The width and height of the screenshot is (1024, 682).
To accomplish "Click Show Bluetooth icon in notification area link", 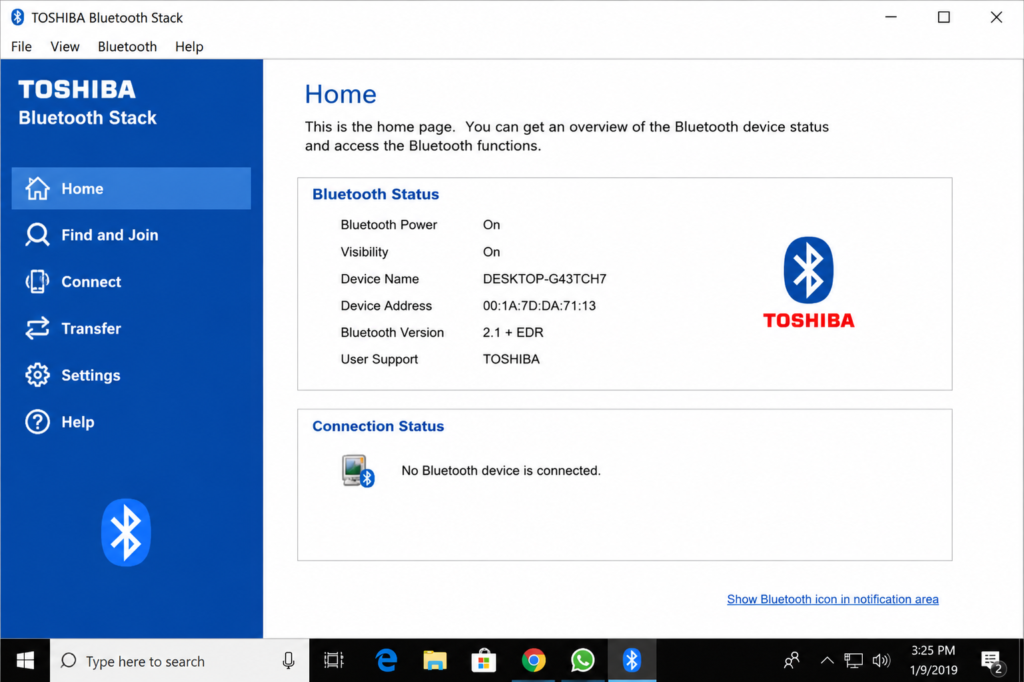I will (x=833, y=599).
